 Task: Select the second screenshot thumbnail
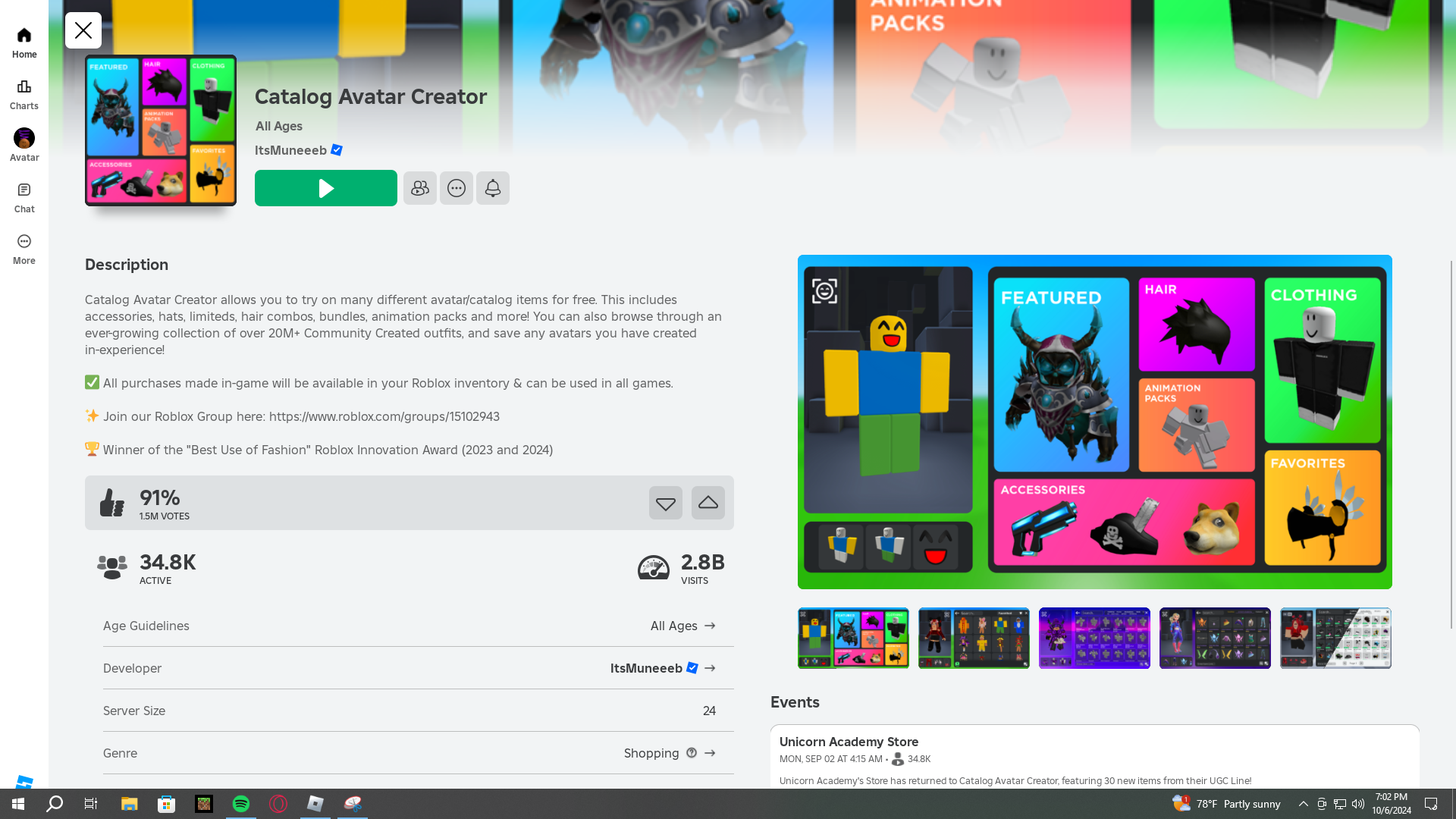(974, 638)
